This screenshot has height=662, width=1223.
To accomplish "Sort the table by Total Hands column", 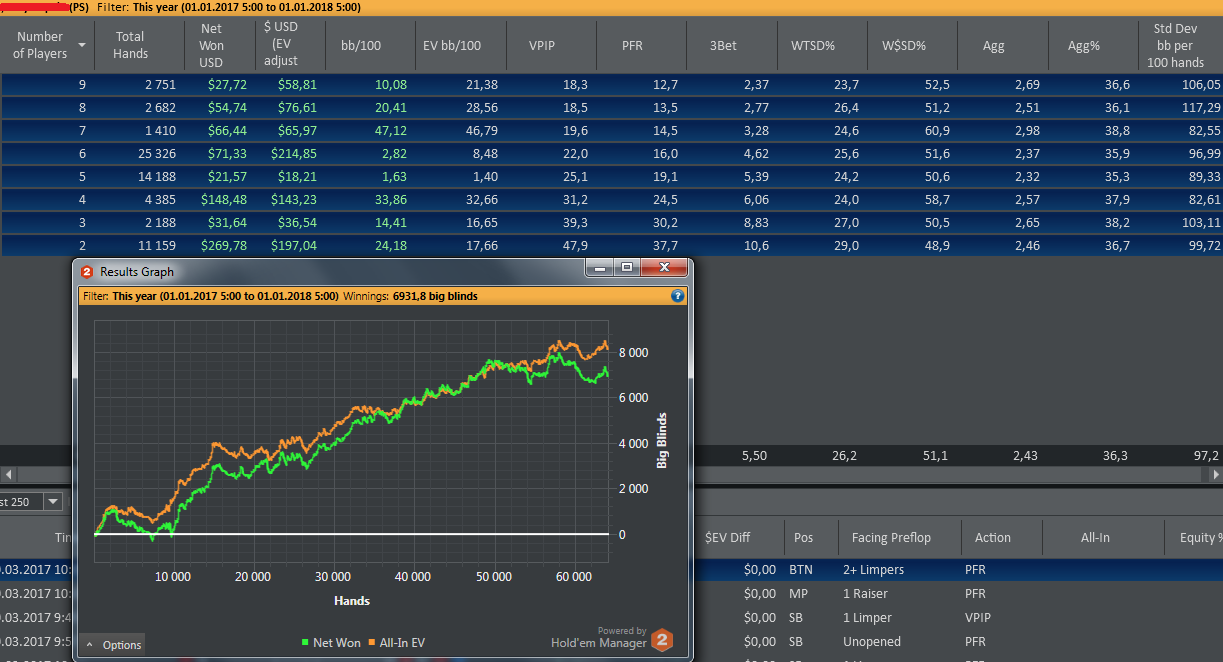I will pyautogui.click(x=130, y=45).
